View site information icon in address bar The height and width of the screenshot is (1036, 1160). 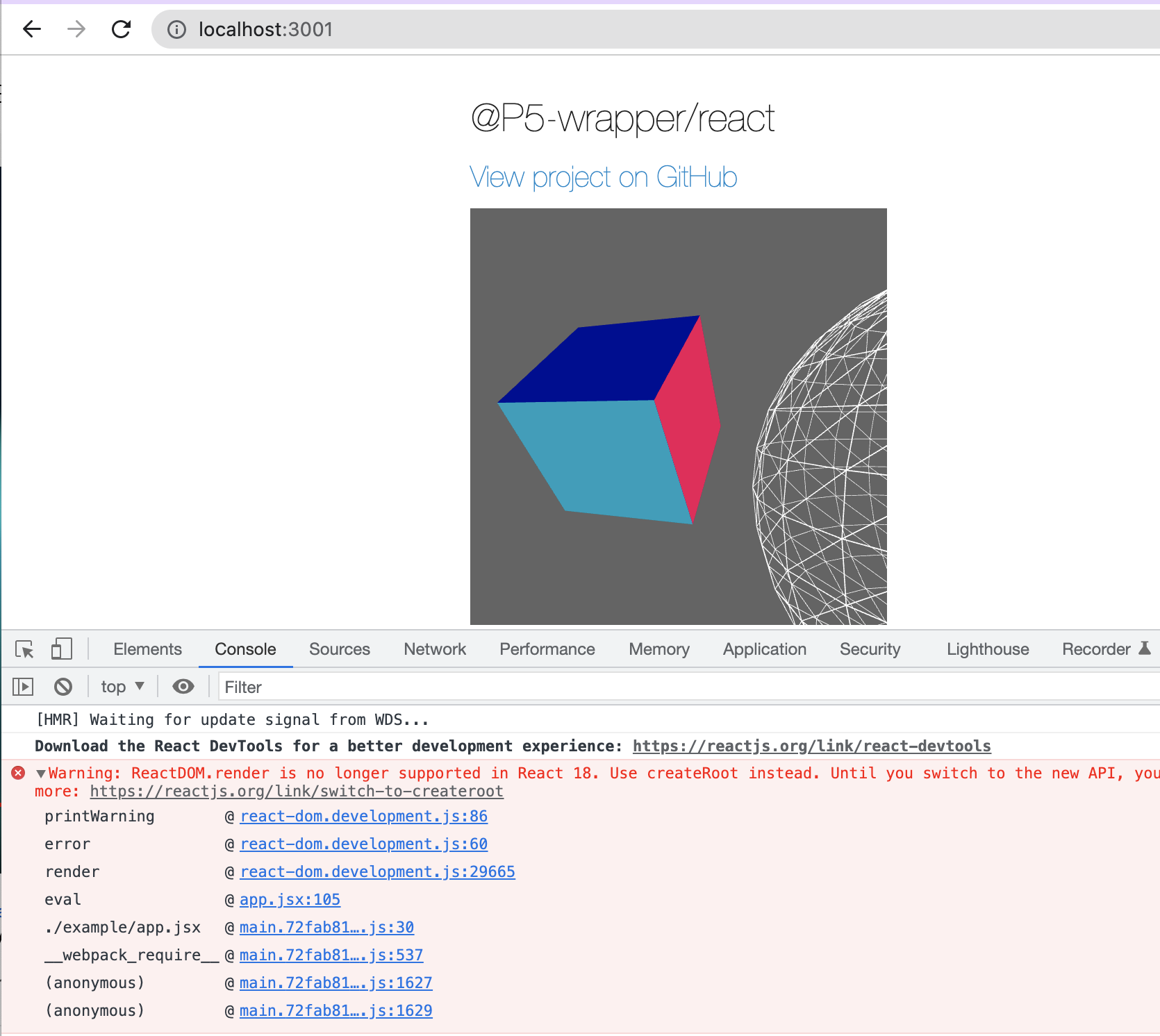coord(177,29)
